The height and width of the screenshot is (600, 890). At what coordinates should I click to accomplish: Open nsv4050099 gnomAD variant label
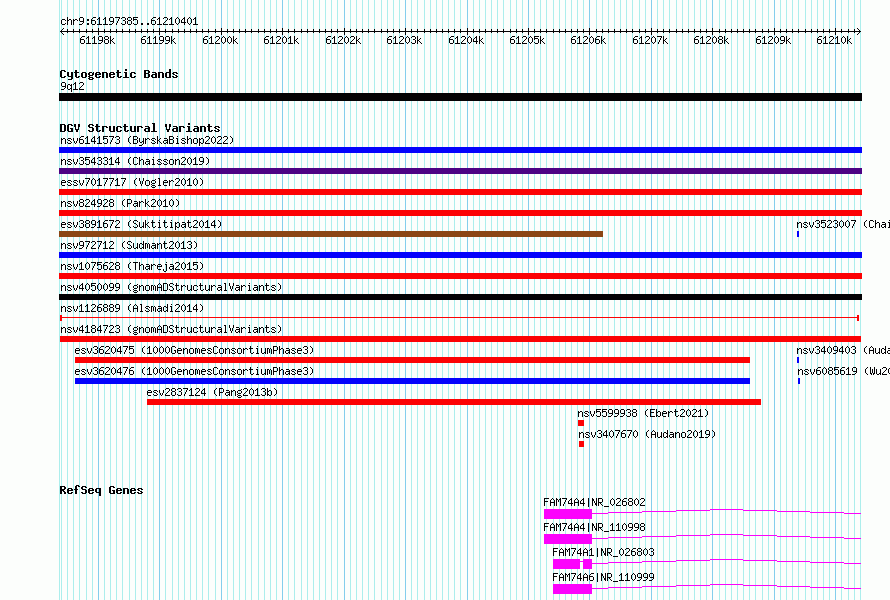click(171, 287)
